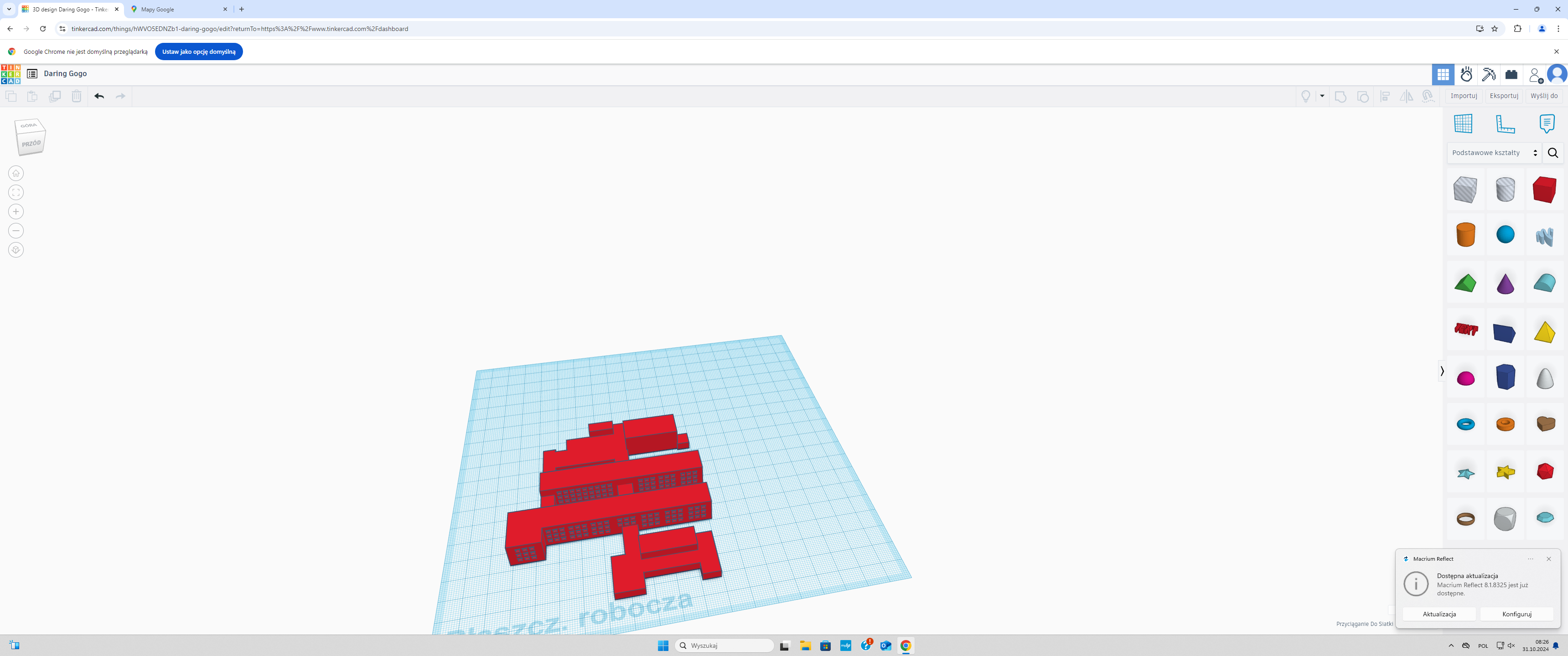The width and height of the screenshot is (1568, 656).
Task: Switch to Sim Lab mode
Action: pos(1466,74)
